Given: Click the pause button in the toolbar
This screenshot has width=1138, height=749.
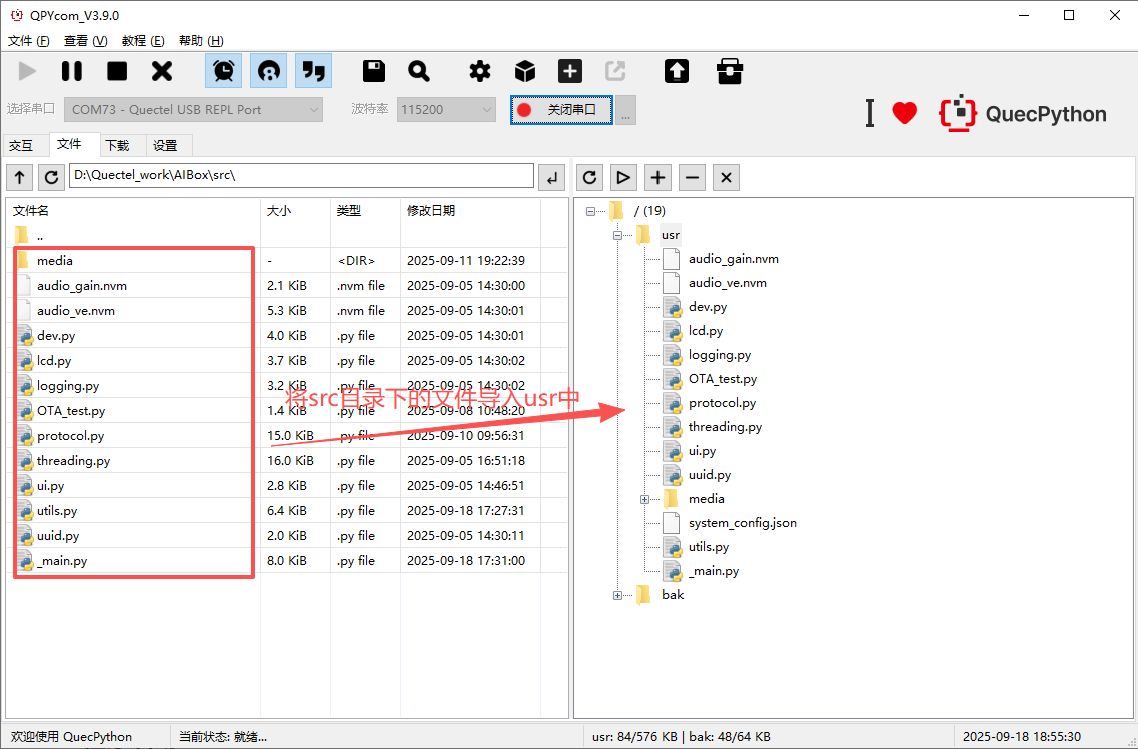Looking at the screenshot, I should pos(72,71).
